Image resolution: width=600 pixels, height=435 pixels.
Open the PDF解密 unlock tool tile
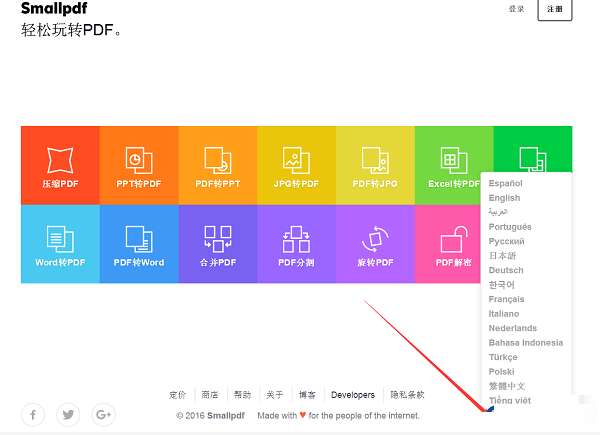(x=448, y=244)
